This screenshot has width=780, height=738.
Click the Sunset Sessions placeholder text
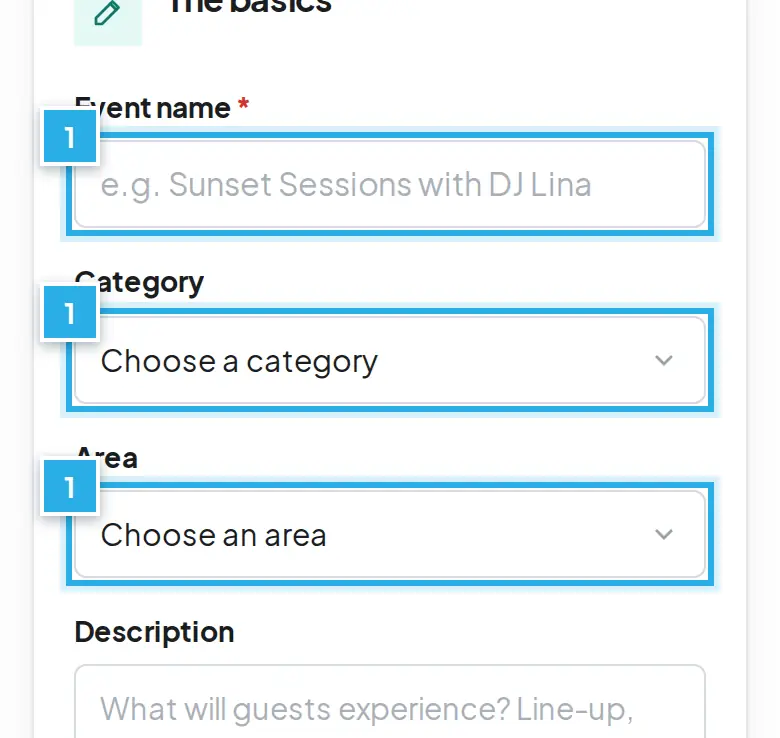346,185
